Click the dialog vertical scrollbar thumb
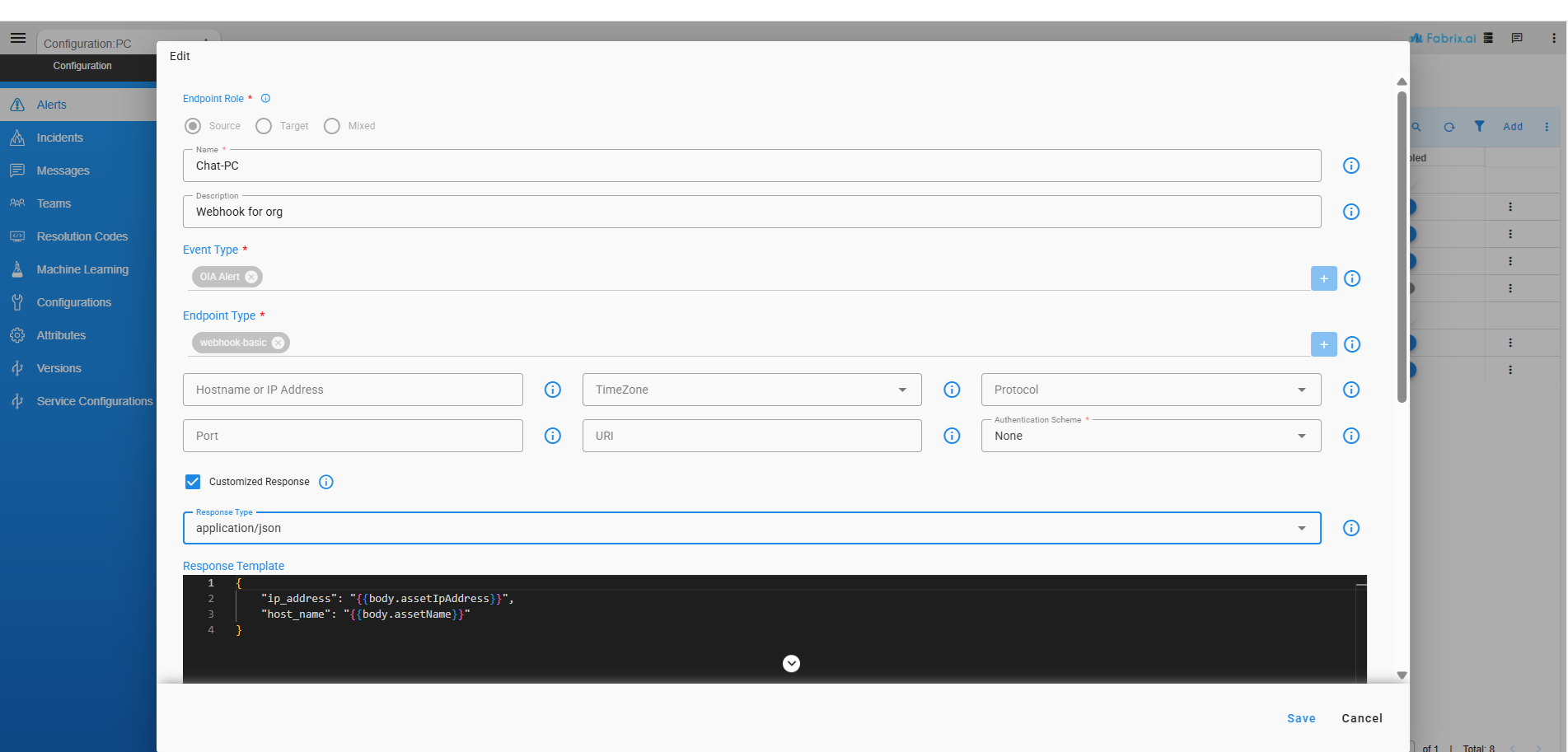Screen dimensions: 1568x752 1402,247
